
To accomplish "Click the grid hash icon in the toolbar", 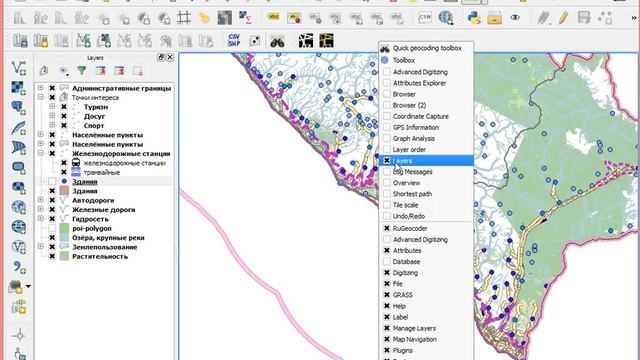I will tap(184, 18).
